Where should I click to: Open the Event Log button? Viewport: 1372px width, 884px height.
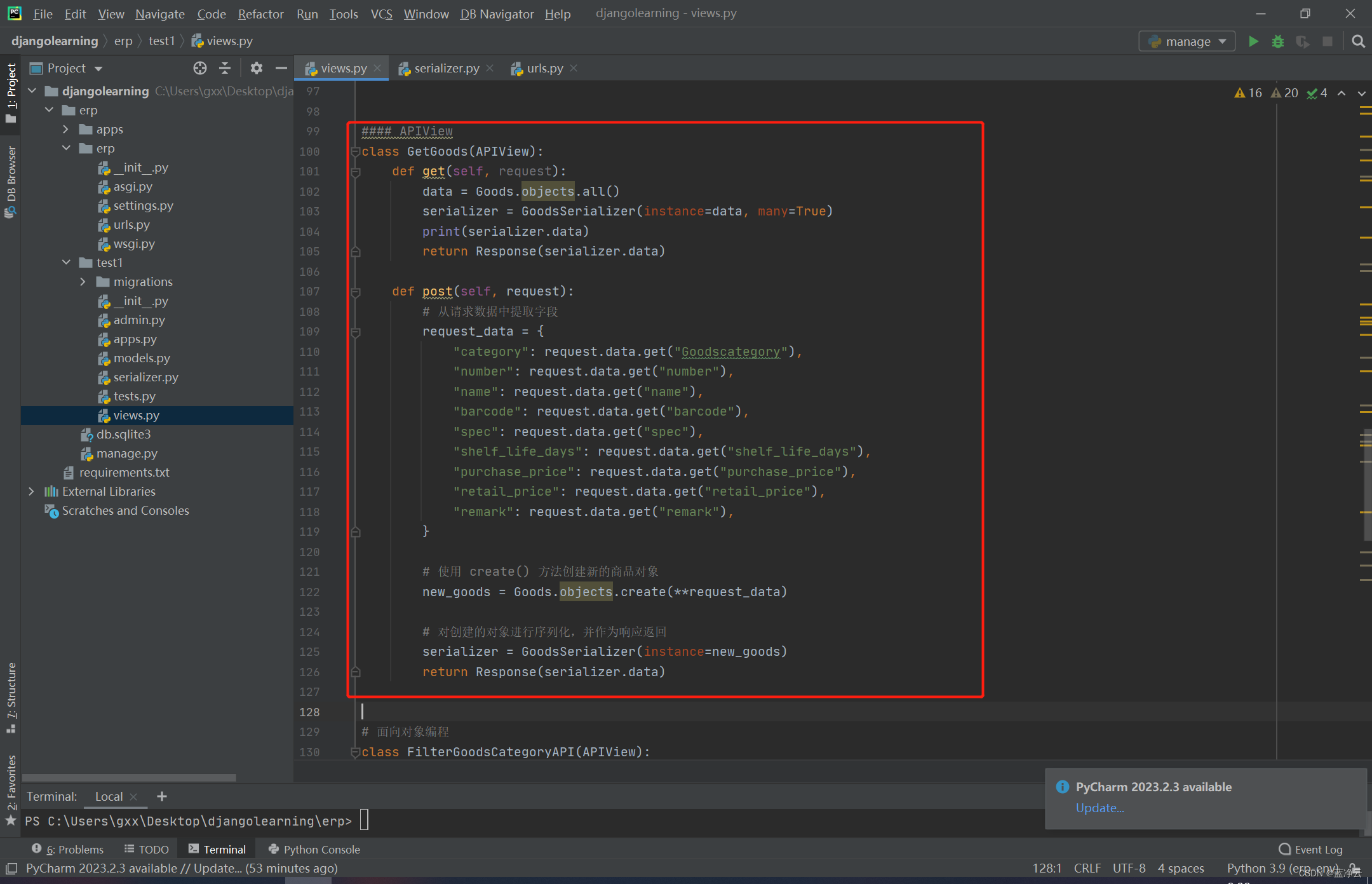[1310, 849]
